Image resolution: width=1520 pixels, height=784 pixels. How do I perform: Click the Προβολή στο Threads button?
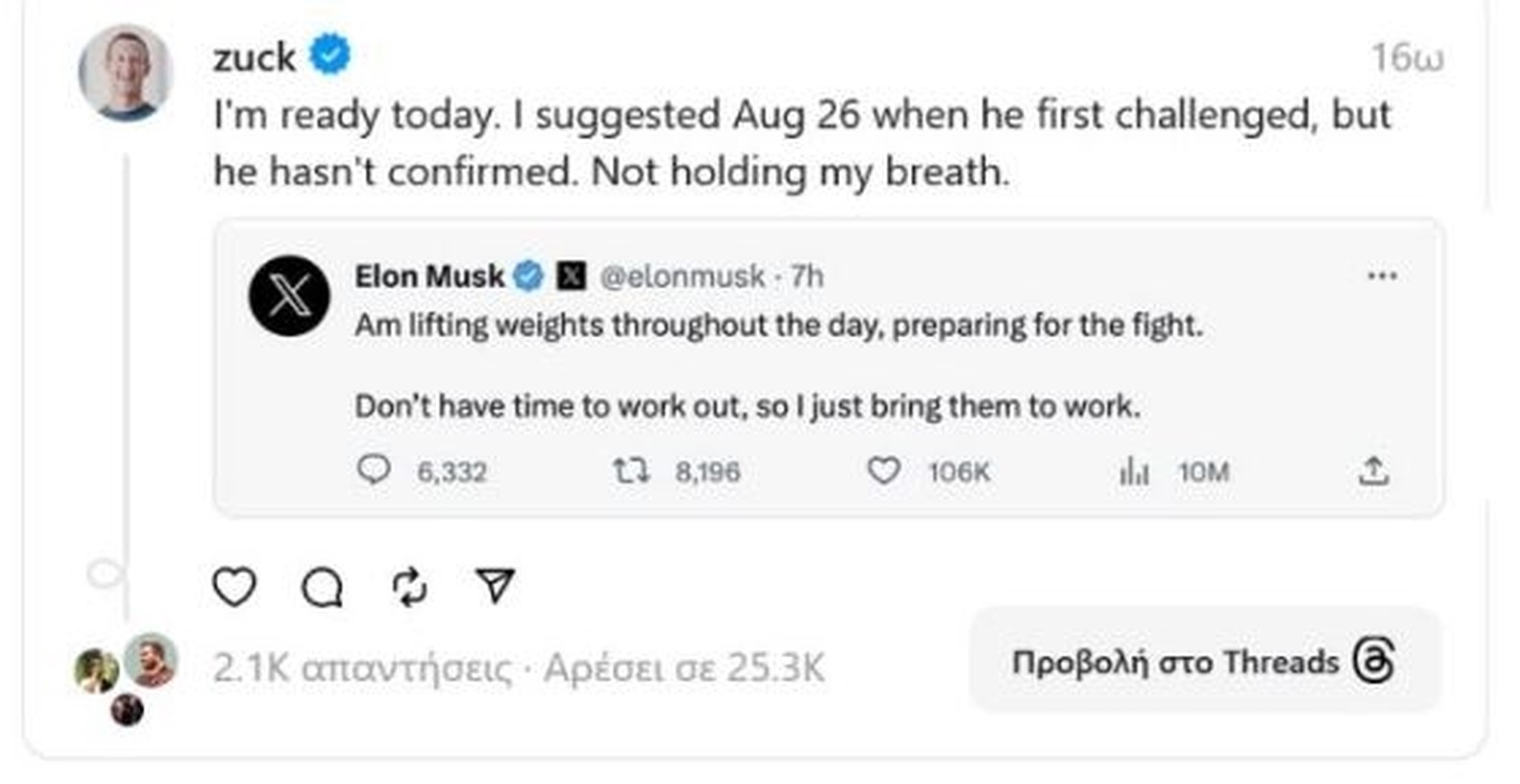[1204, 661]
